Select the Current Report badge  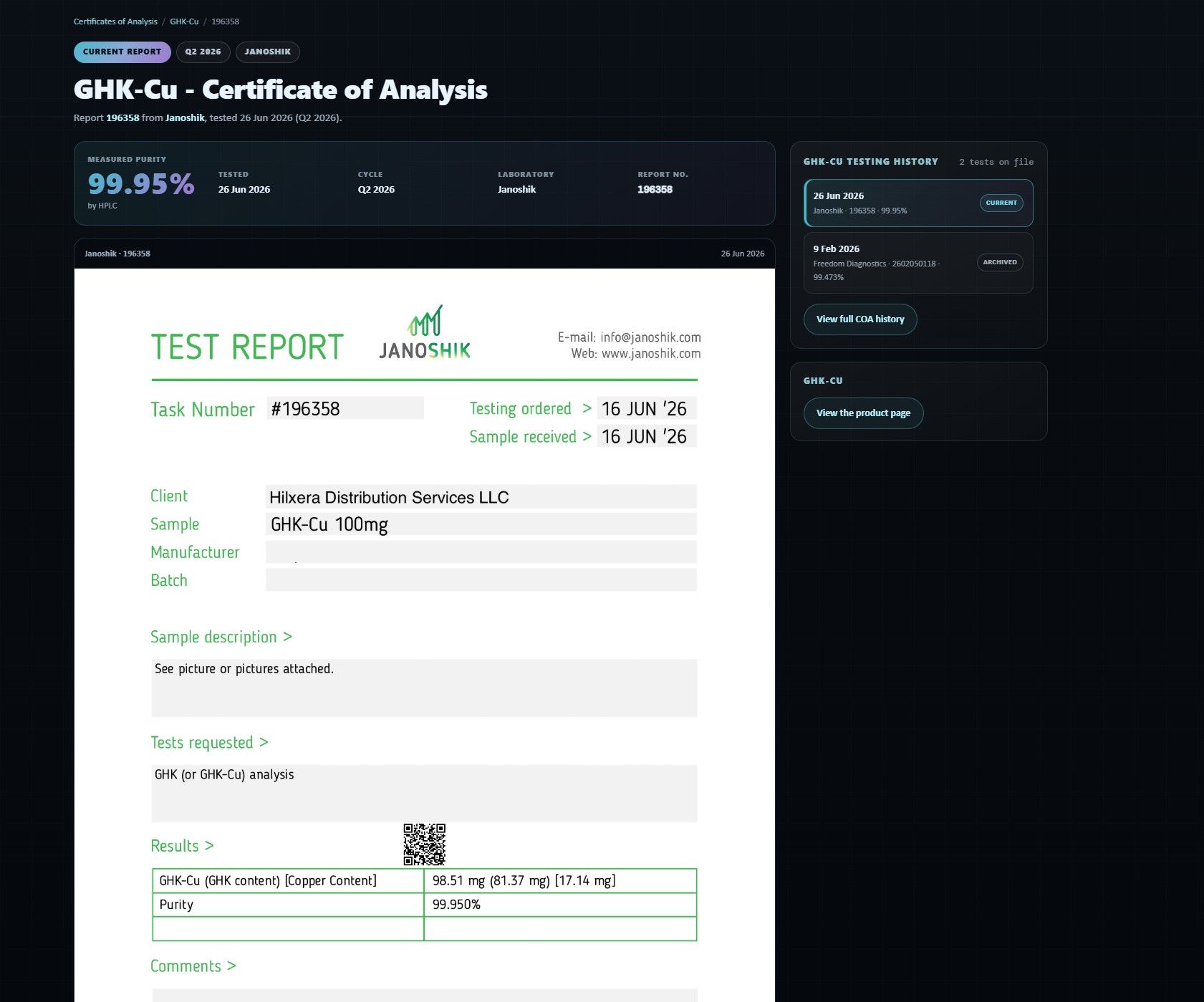(x=122, y=52)
